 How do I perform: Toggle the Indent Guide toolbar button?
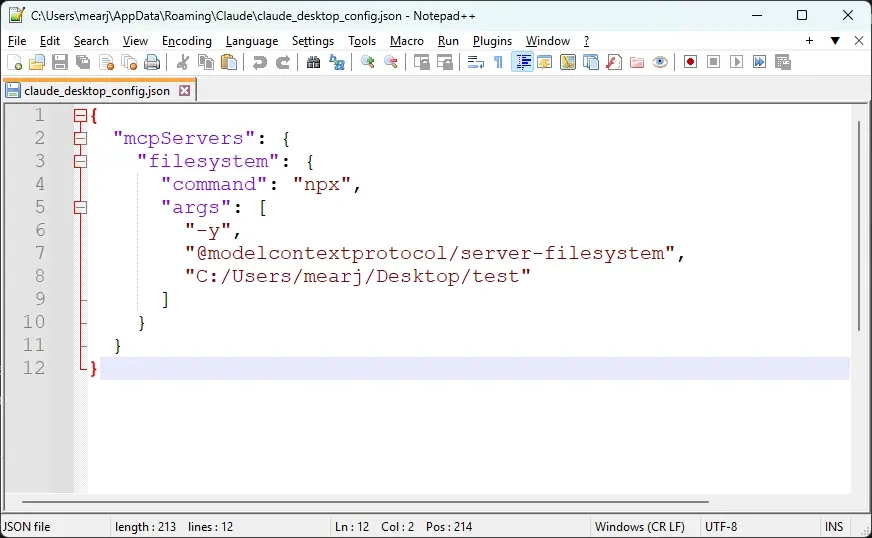[522, 62]
